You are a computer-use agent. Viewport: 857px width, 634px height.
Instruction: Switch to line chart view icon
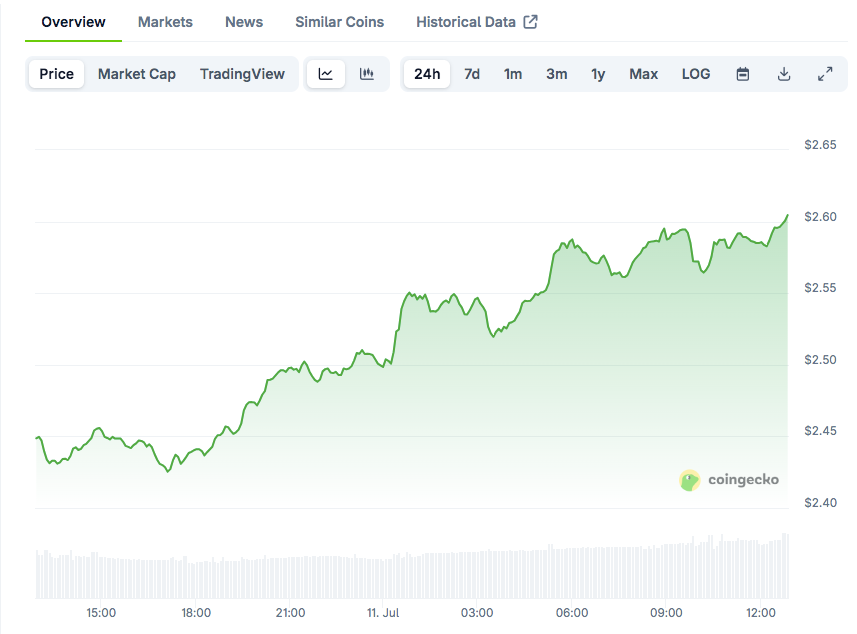326,74
